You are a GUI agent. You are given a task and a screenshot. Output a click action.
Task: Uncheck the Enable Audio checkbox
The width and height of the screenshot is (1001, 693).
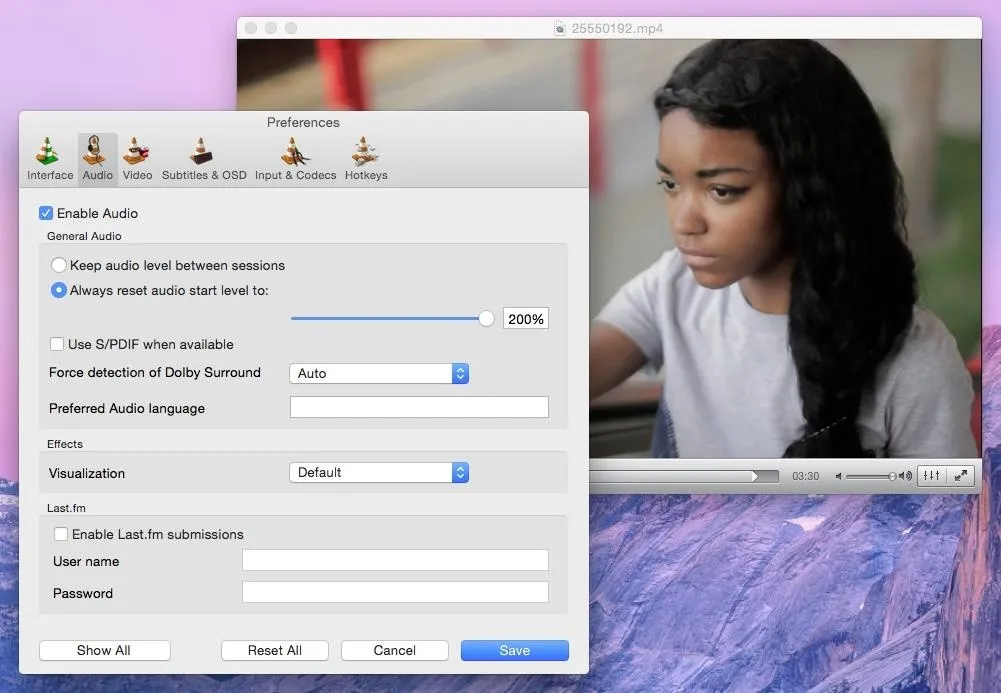[45, 213]
